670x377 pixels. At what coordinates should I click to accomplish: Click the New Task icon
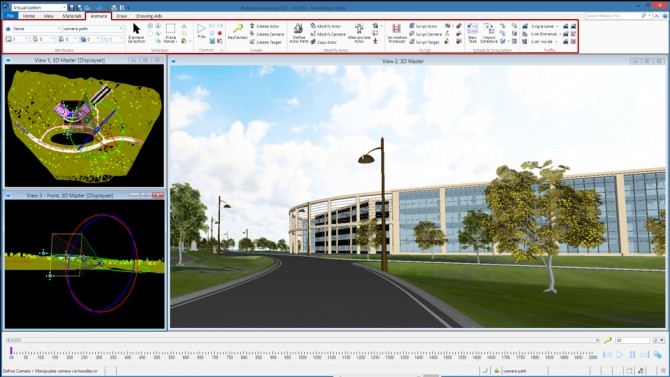pos(472,33)
